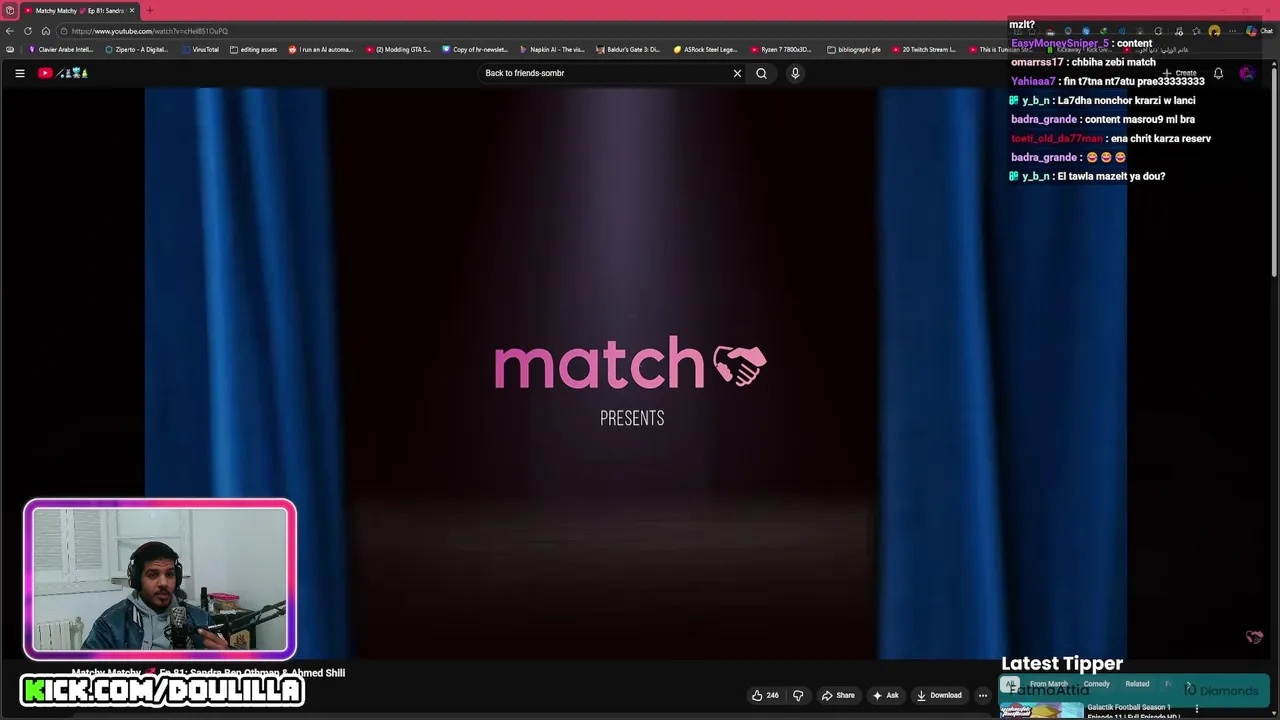
Task: Open the Napkin AI bookmark
Action: [552, 49]
